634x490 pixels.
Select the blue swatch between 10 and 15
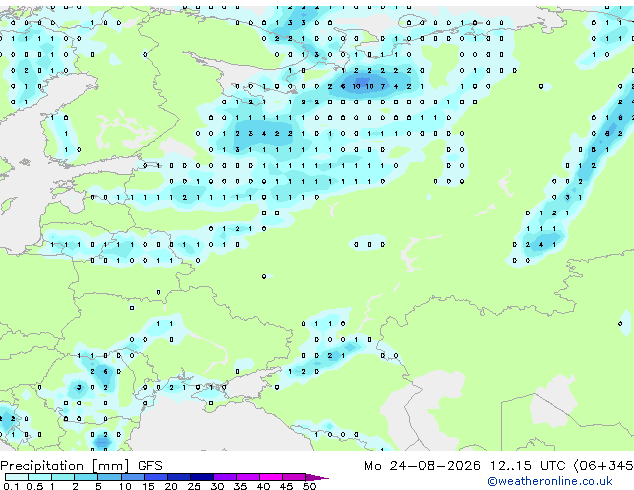(133, 477)
